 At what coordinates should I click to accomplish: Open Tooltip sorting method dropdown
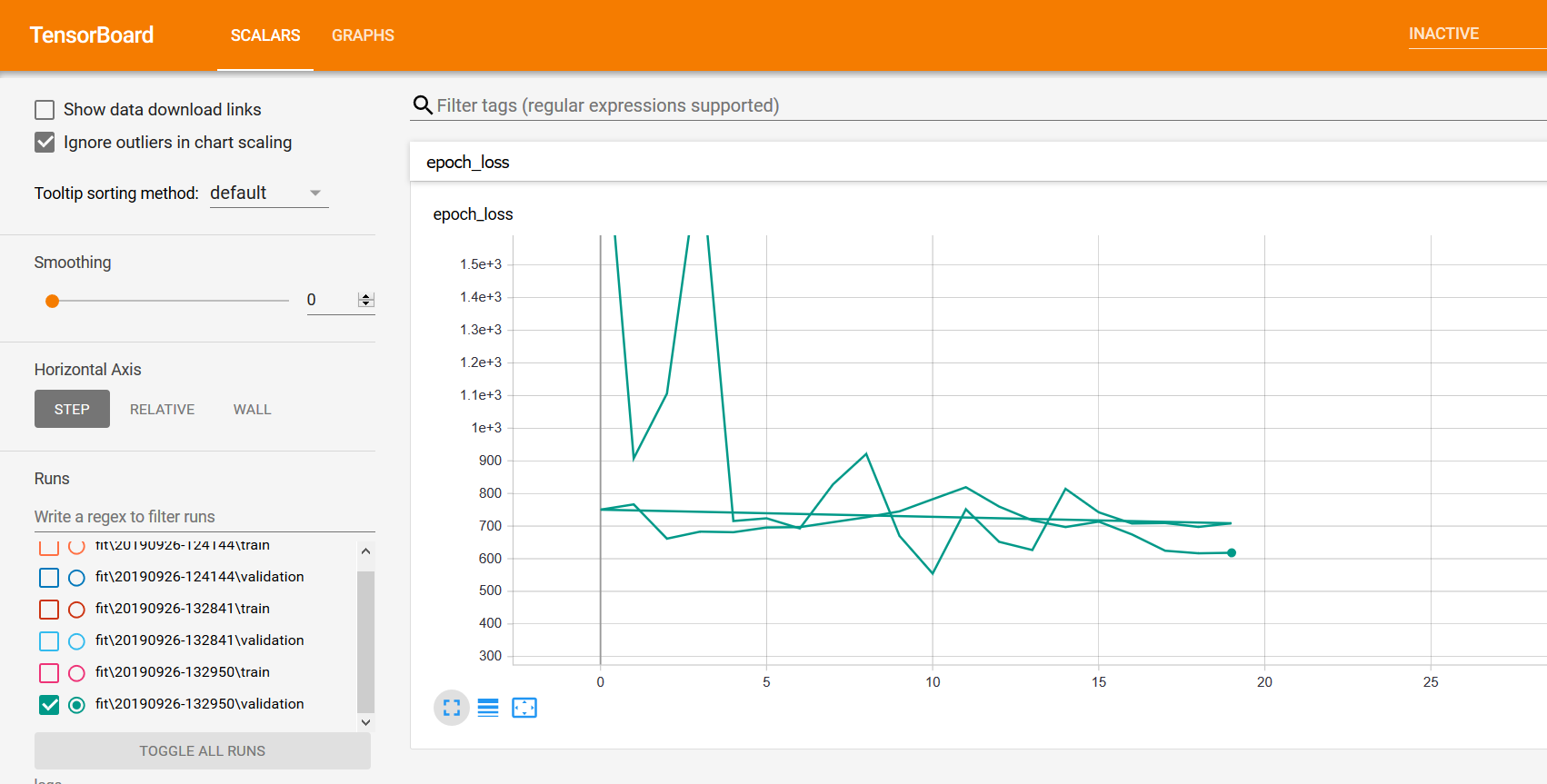(269, 194)
